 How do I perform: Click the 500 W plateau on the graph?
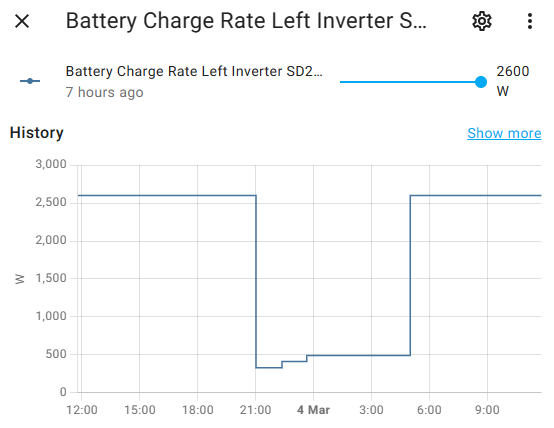pyautogui.click(x=358, y=355)
